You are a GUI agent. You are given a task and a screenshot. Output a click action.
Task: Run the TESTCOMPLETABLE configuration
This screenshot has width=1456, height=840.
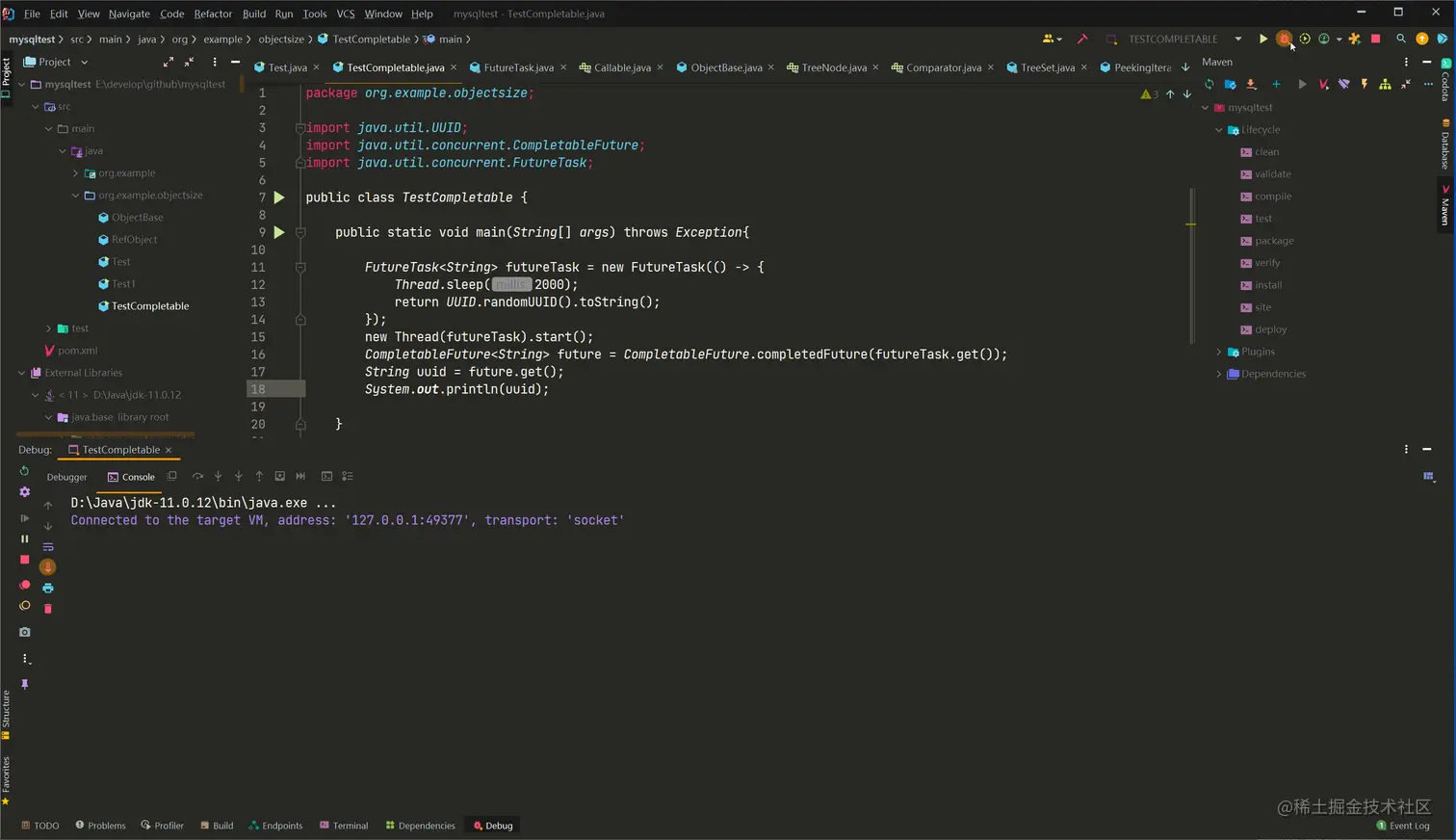(1263, 39)
